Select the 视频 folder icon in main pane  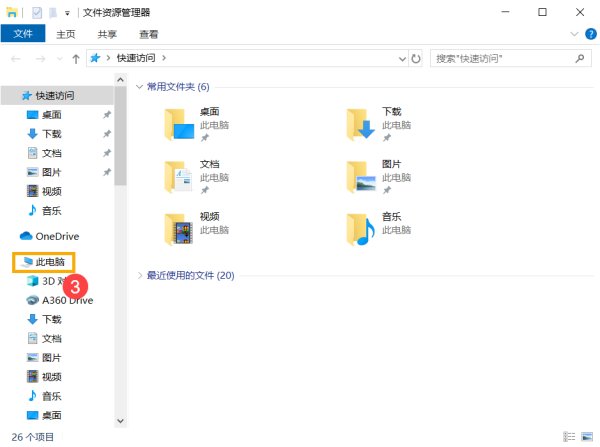[x=179, y=230]
